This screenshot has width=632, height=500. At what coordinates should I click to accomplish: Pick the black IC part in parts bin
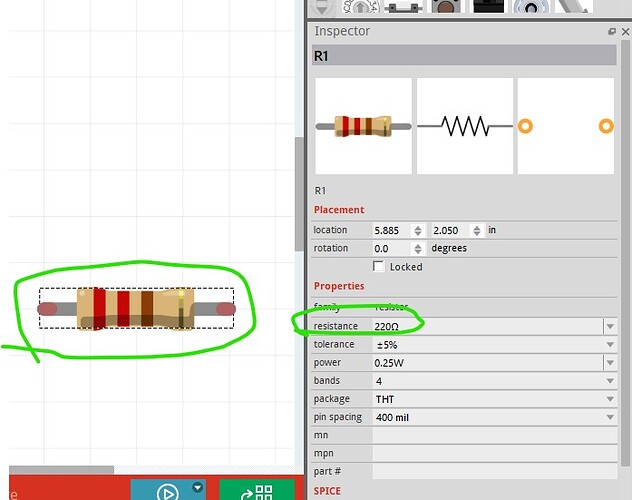coord(491,7)
